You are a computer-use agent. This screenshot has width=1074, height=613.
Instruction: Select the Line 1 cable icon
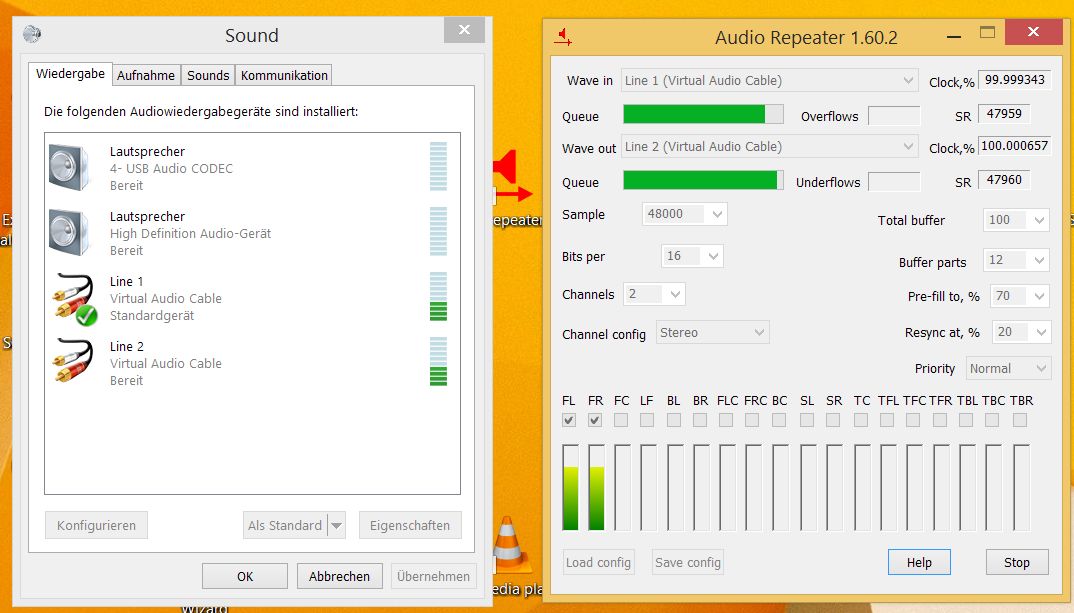[x=74, y=298]
